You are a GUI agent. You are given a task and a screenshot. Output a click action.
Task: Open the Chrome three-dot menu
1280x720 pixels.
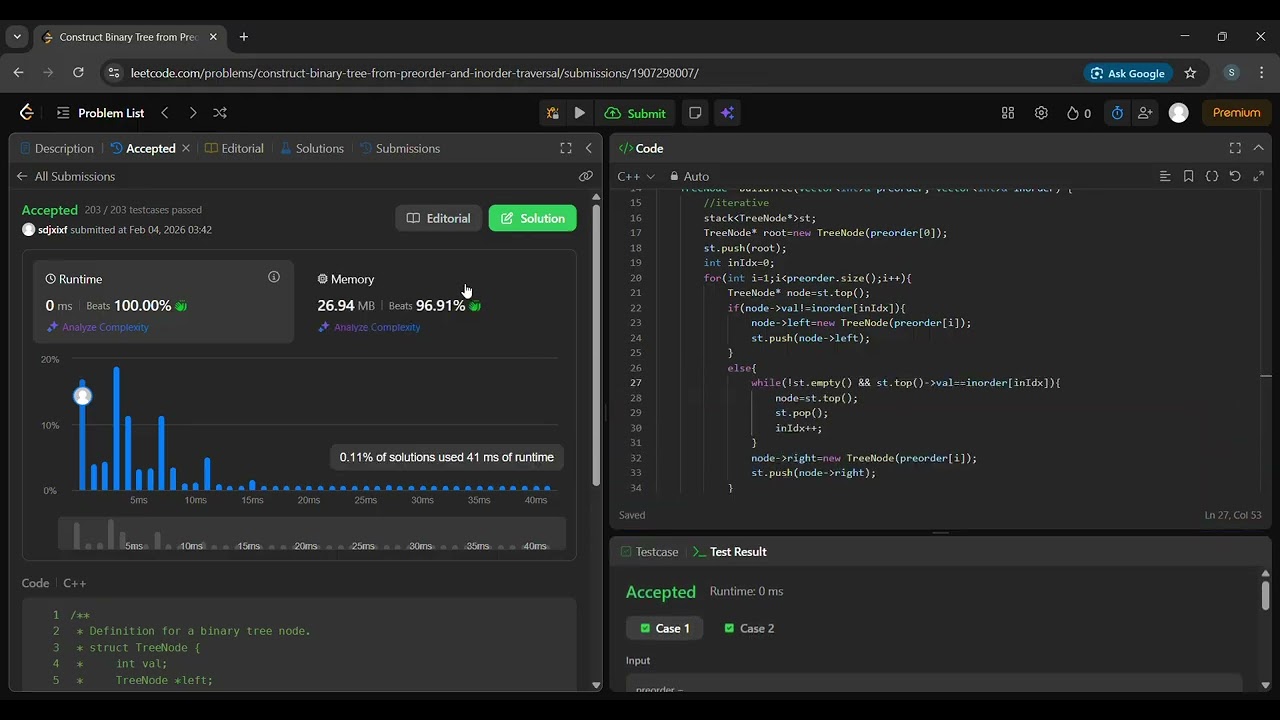pos(1261,73)
